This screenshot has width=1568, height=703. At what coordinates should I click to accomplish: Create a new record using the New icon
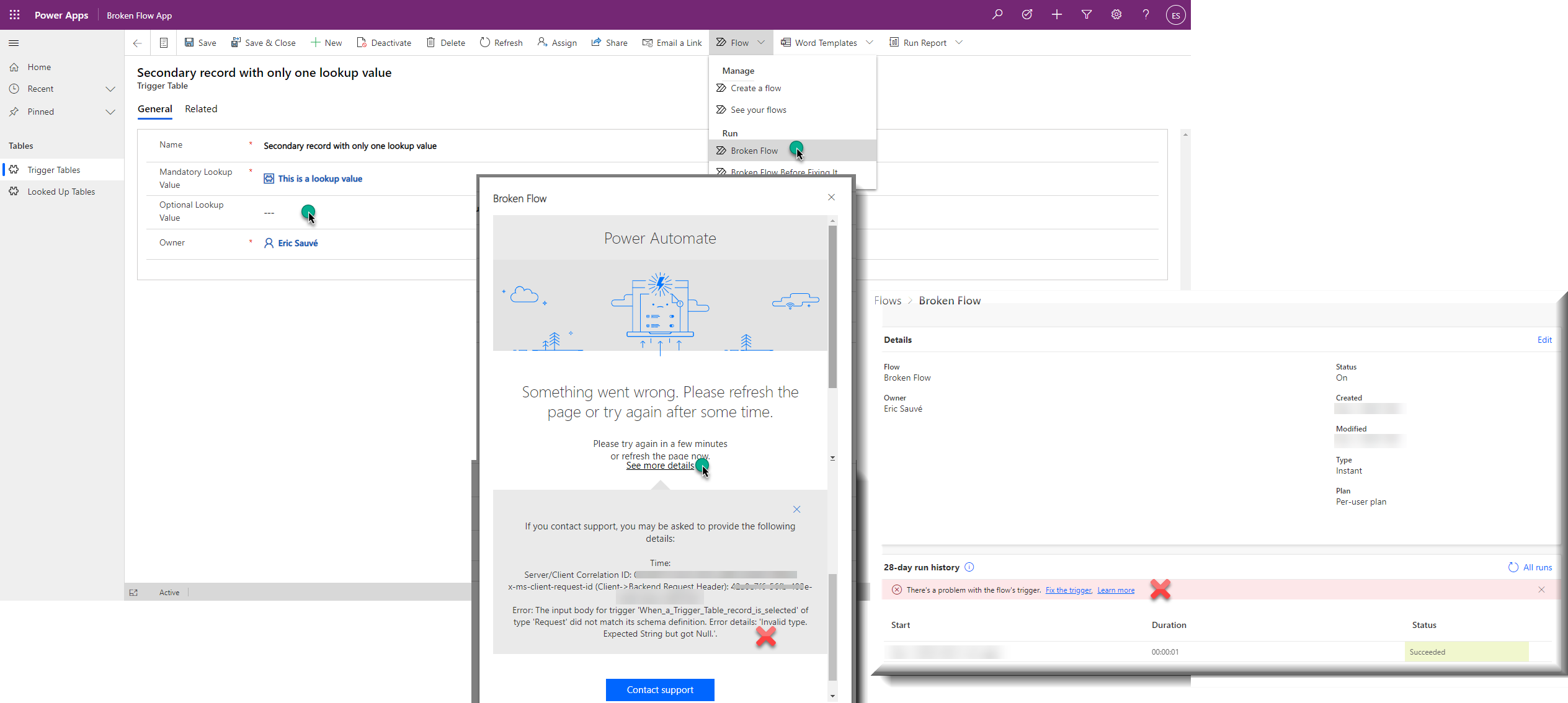pos(326,42)
